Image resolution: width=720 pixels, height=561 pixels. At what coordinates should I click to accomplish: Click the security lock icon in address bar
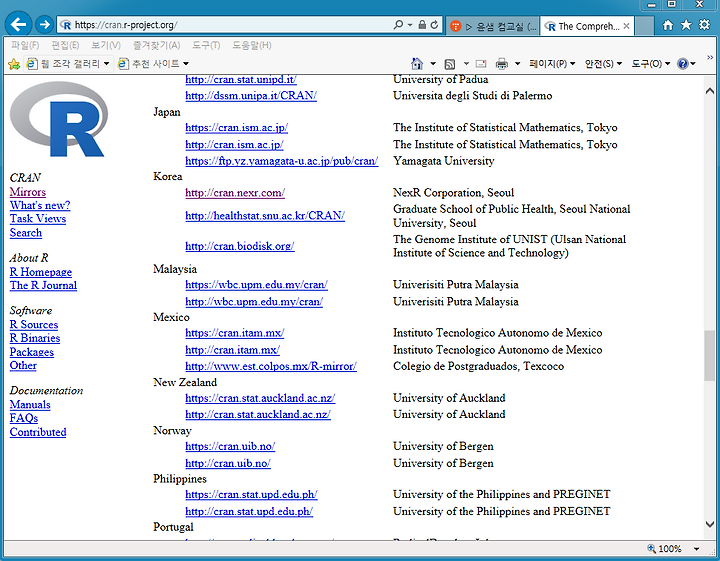coord(422,25)
